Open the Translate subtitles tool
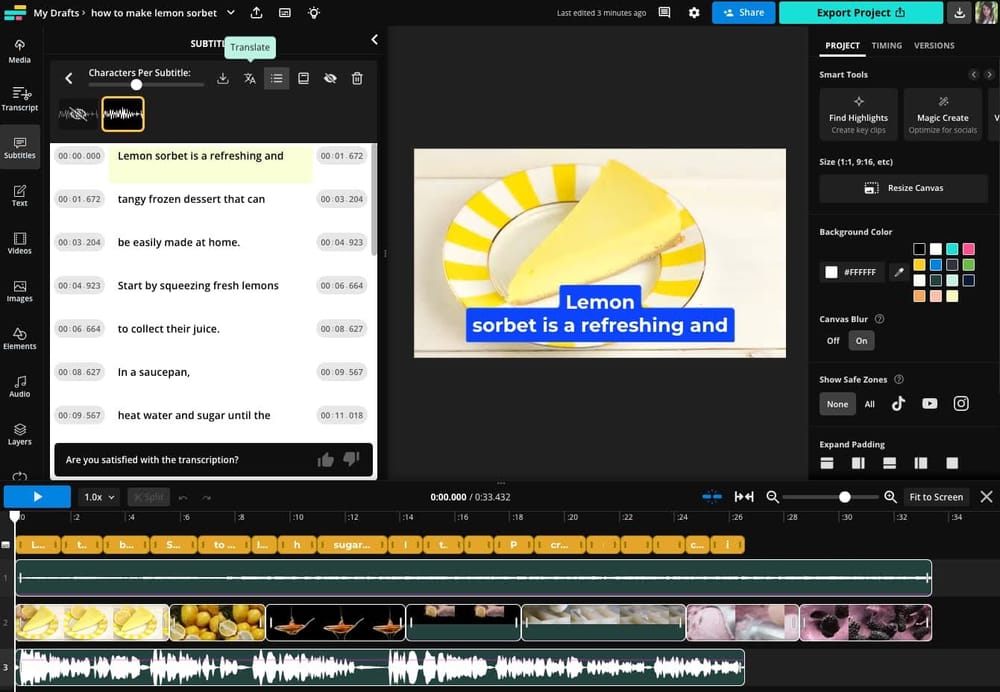This screenshot has width=1000, height=692. click(249, 78)
